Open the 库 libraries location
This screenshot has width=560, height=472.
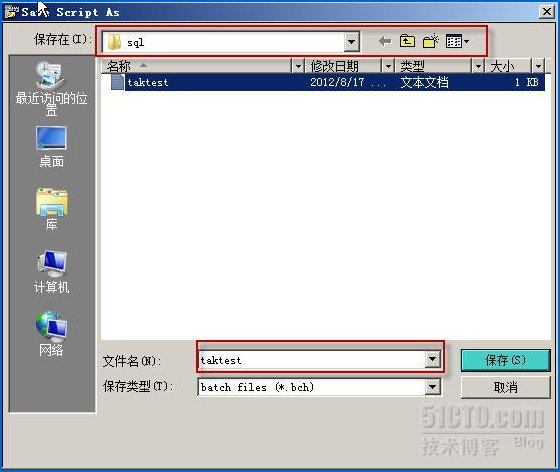(51, 209)
